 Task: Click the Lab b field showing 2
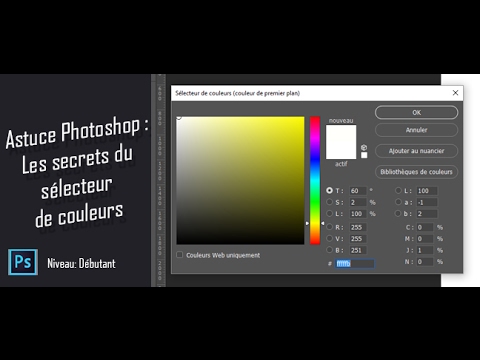pos(427,214)
